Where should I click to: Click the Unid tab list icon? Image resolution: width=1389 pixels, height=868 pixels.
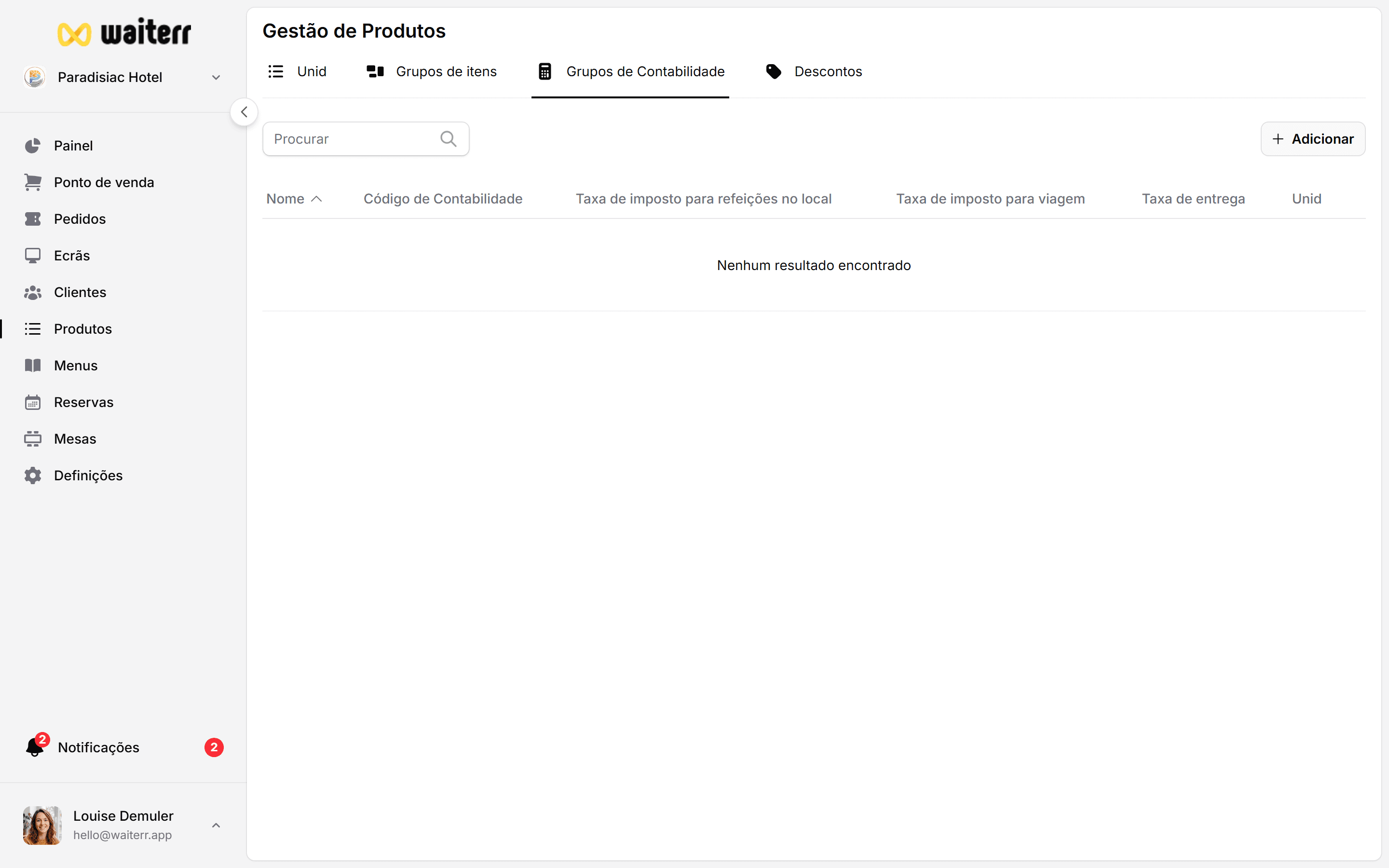click(275, 72)
